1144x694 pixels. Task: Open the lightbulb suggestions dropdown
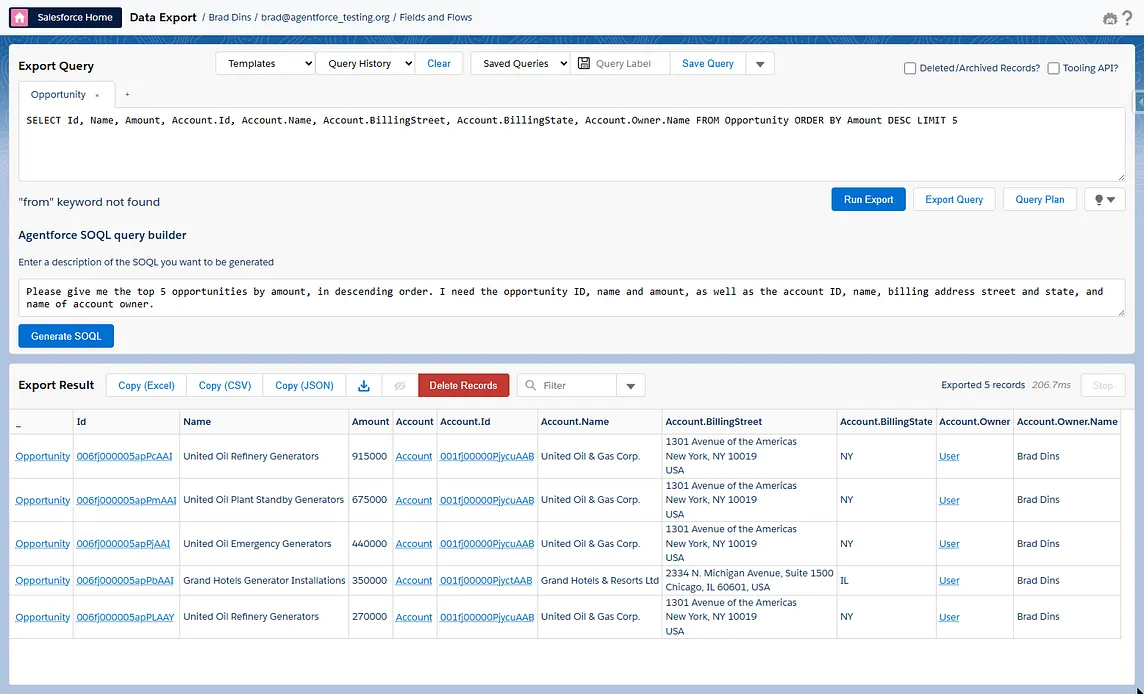(x=1105, y=199)
